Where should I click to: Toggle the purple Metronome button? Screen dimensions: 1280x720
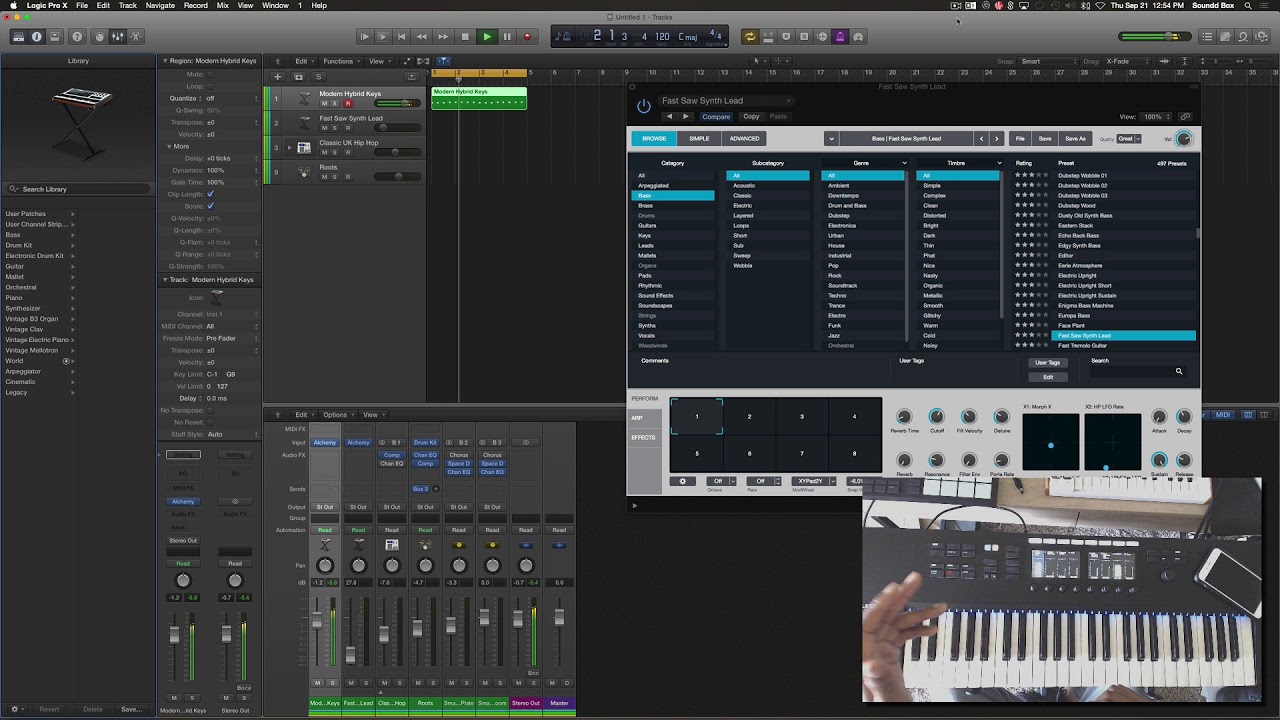(x=840, y=37)
